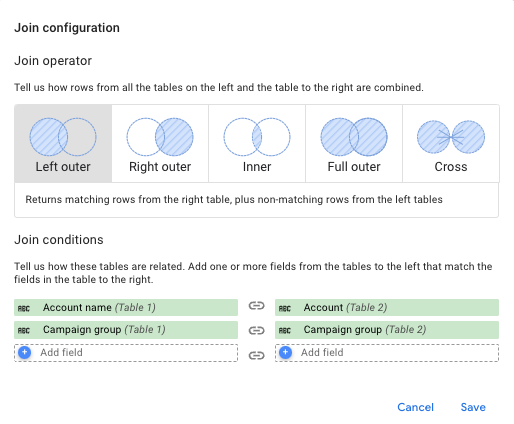The image size is (514, 424).
Task: Select the Right outer label option
Action: 160,167
